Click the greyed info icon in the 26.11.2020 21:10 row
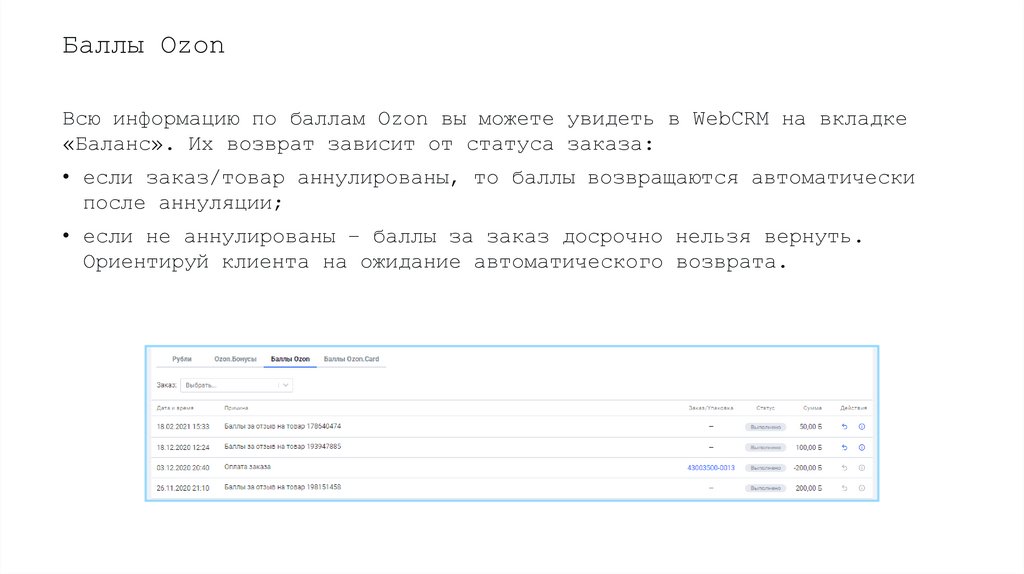This screenshot has width=1024, height=574. [x=861, y=488]
